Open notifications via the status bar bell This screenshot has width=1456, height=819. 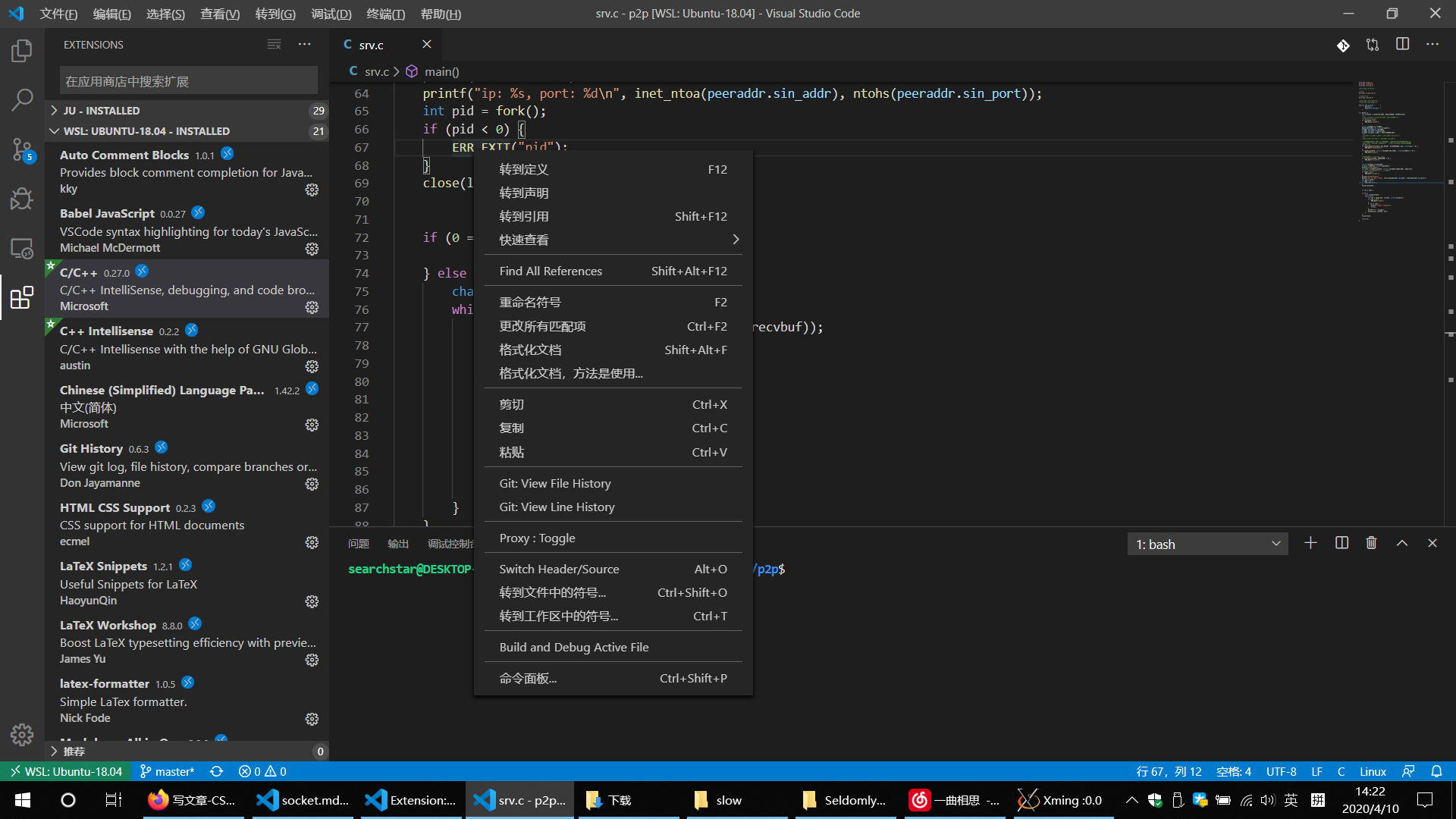1437,770
